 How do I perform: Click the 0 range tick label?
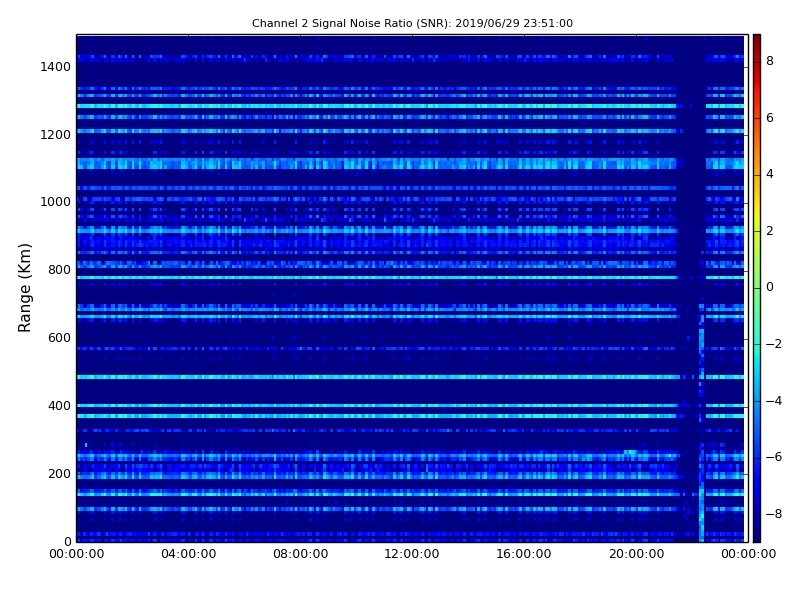pyautogui.click(x=68, y=541)
